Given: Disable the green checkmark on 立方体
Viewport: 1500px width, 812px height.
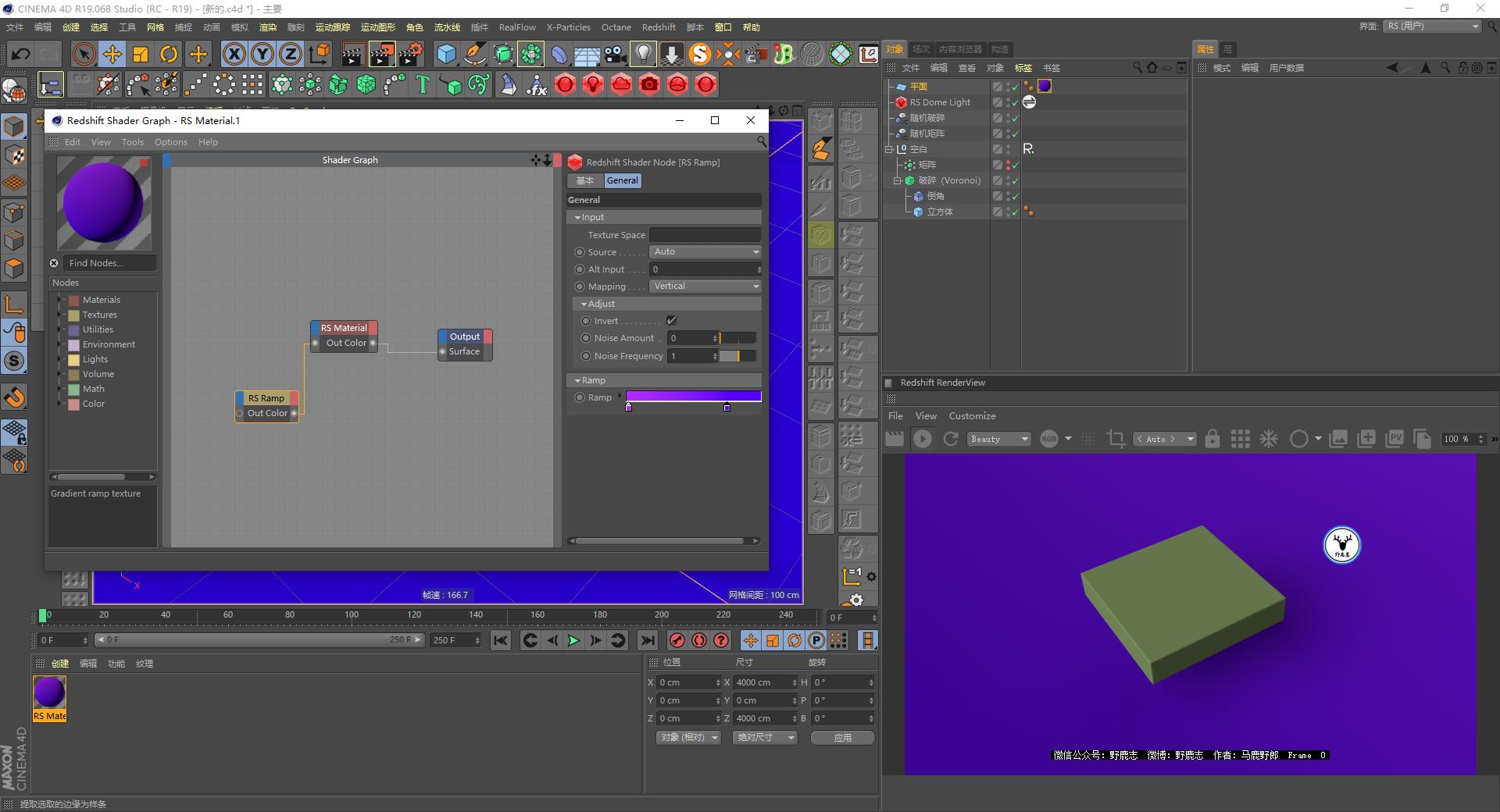Looking at the screenshot, I should 1015,212.
